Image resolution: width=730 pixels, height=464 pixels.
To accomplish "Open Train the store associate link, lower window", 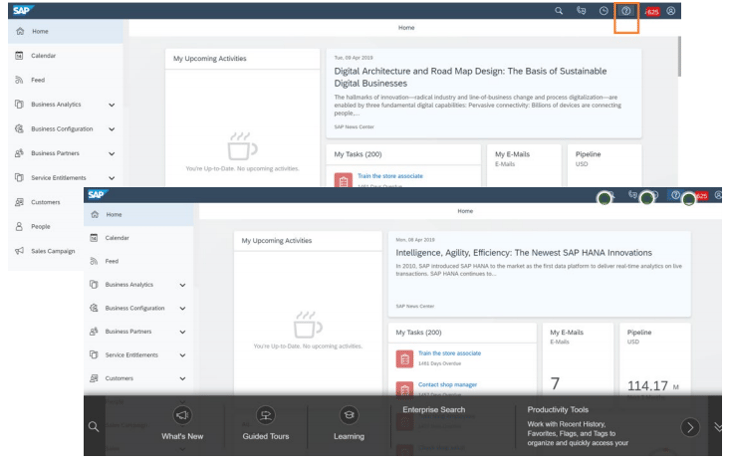I will [x=449, y=353].
